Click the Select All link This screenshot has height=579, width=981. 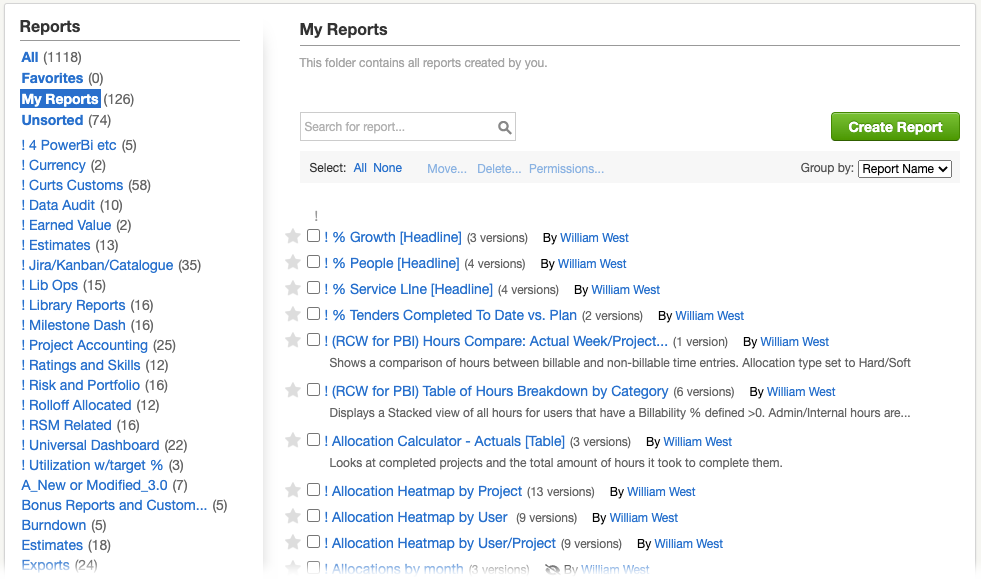click(x=360, y=168)
